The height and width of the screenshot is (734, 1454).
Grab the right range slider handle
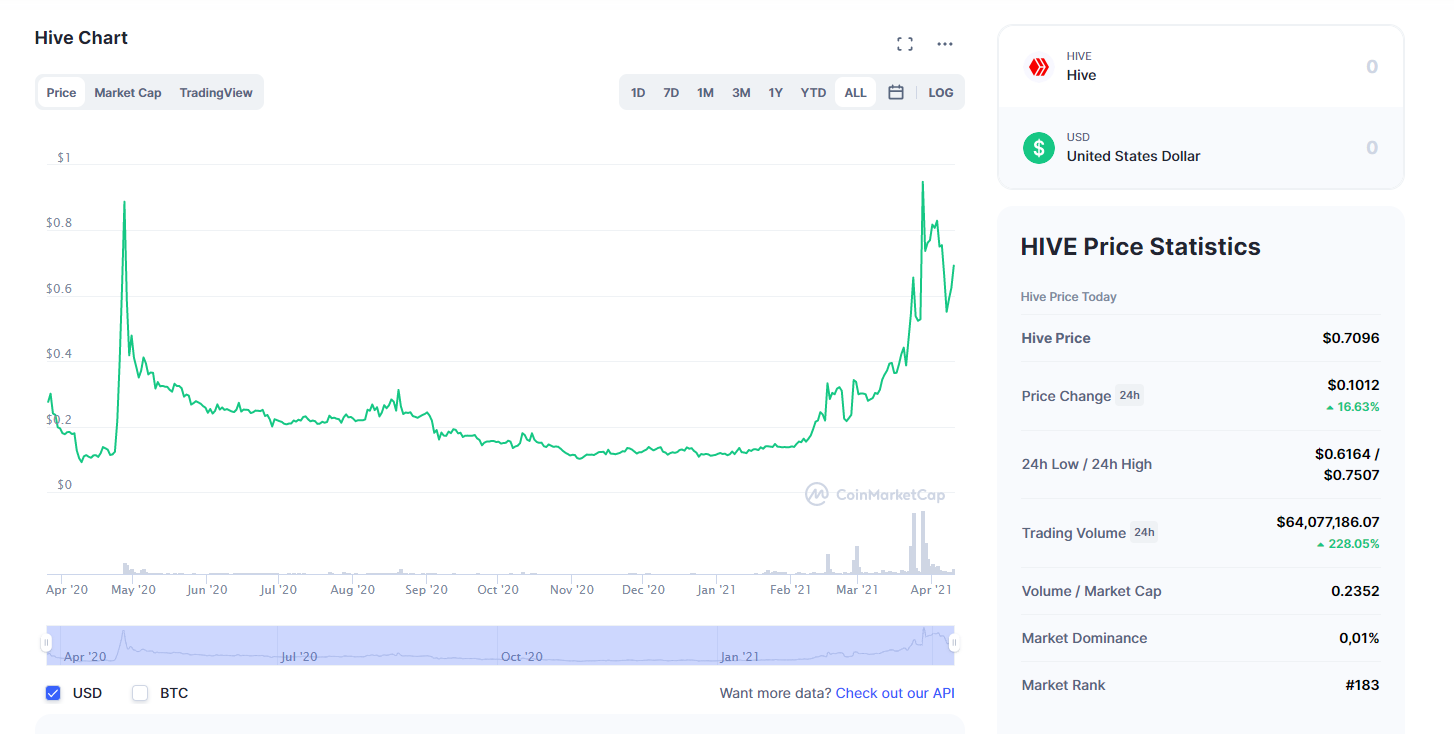coord(954,643)
